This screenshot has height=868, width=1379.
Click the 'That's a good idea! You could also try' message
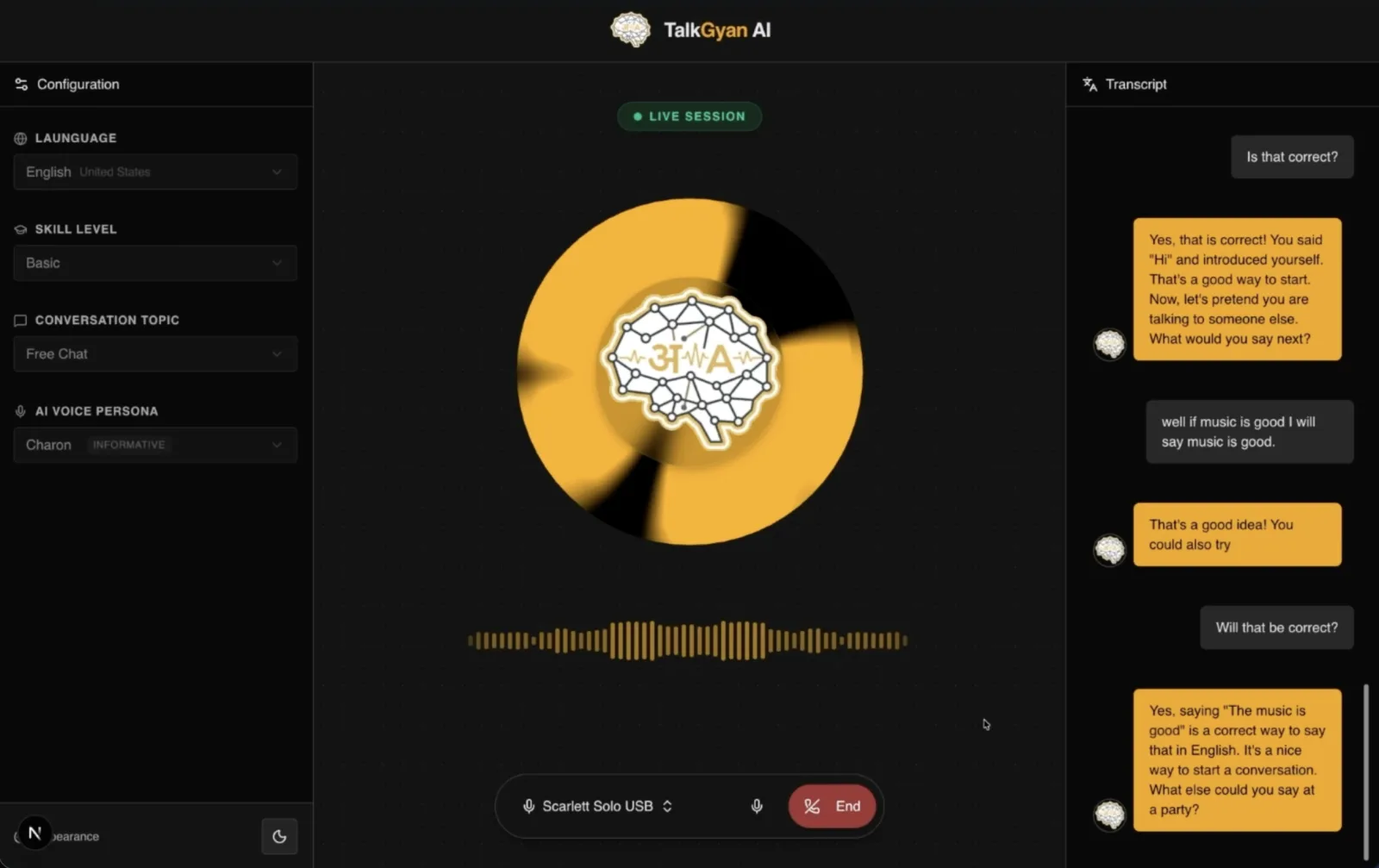click(1238, 534)
